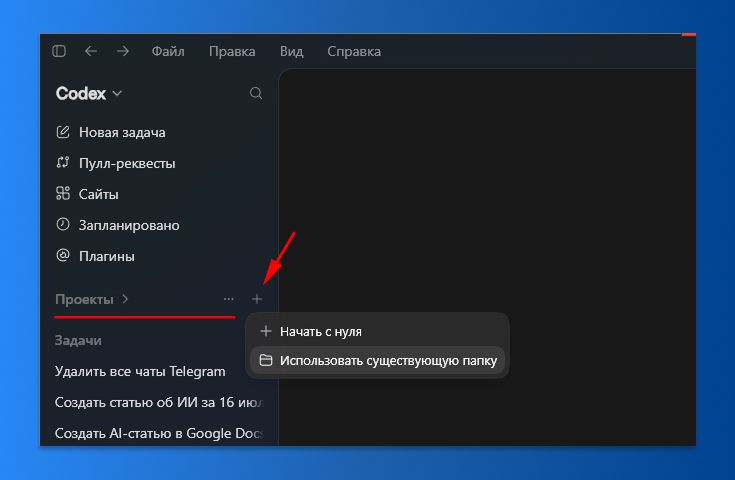Click the Задачи section header

[x=78, y=340]
